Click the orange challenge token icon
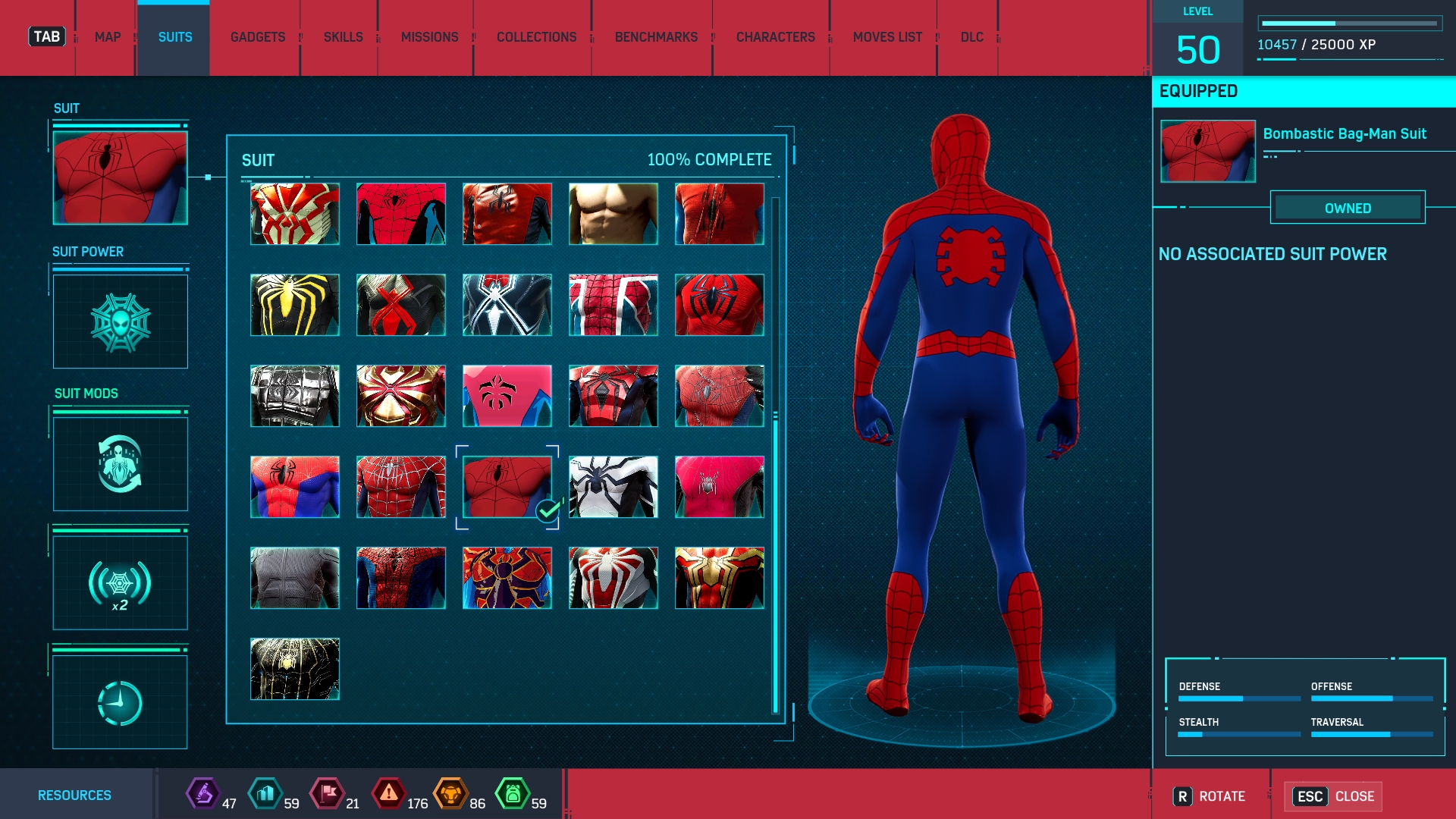The width and height of the screenshot is (1456, 819). tap(450, 794)
